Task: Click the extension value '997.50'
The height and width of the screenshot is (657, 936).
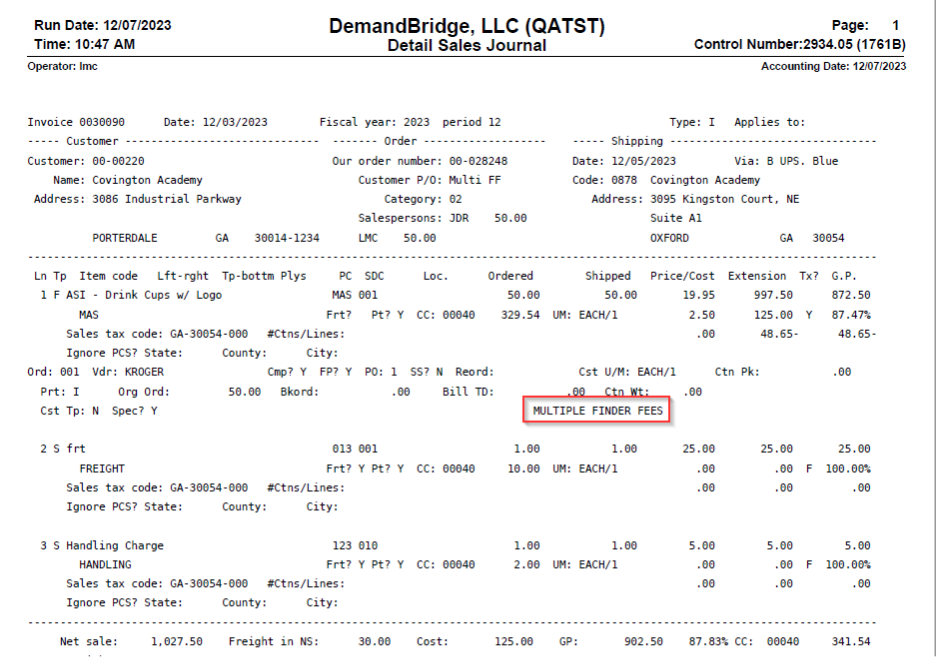Action: pyautogui.click(x=773, y=295)
